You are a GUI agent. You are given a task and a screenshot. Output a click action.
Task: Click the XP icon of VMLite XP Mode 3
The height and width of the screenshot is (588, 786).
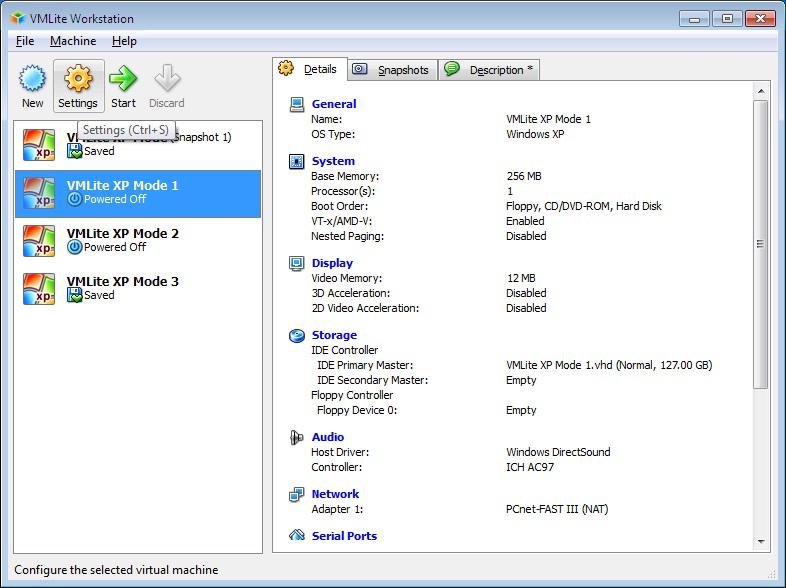click(x=39, y=289)
